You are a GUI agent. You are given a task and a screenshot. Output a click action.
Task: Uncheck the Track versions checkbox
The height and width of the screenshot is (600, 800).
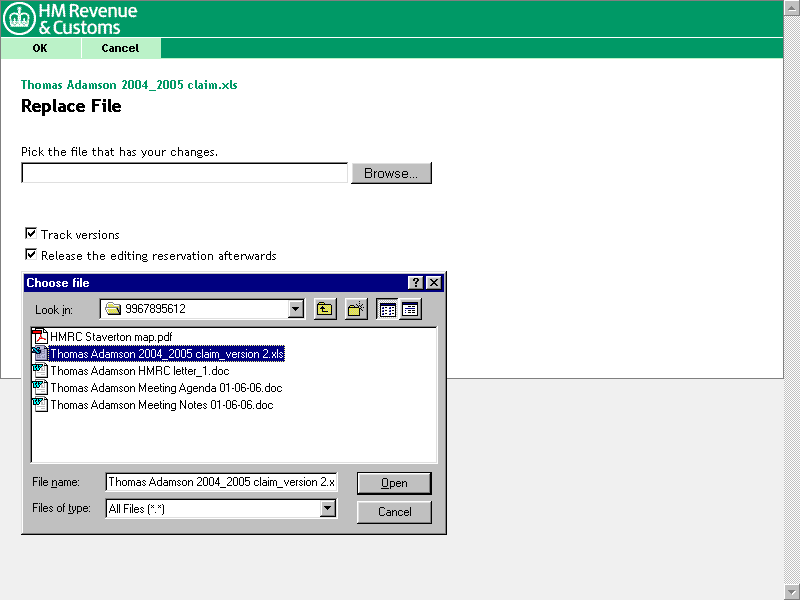pyautogui.click(x=31, y=234)
